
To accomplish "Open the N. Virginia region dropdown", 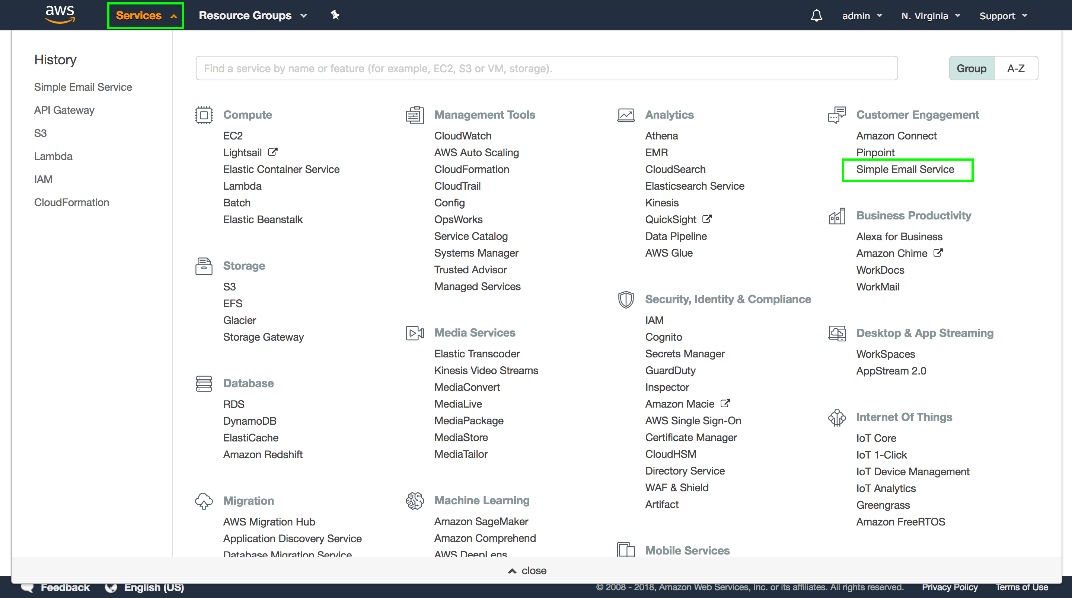I will 930,16.
